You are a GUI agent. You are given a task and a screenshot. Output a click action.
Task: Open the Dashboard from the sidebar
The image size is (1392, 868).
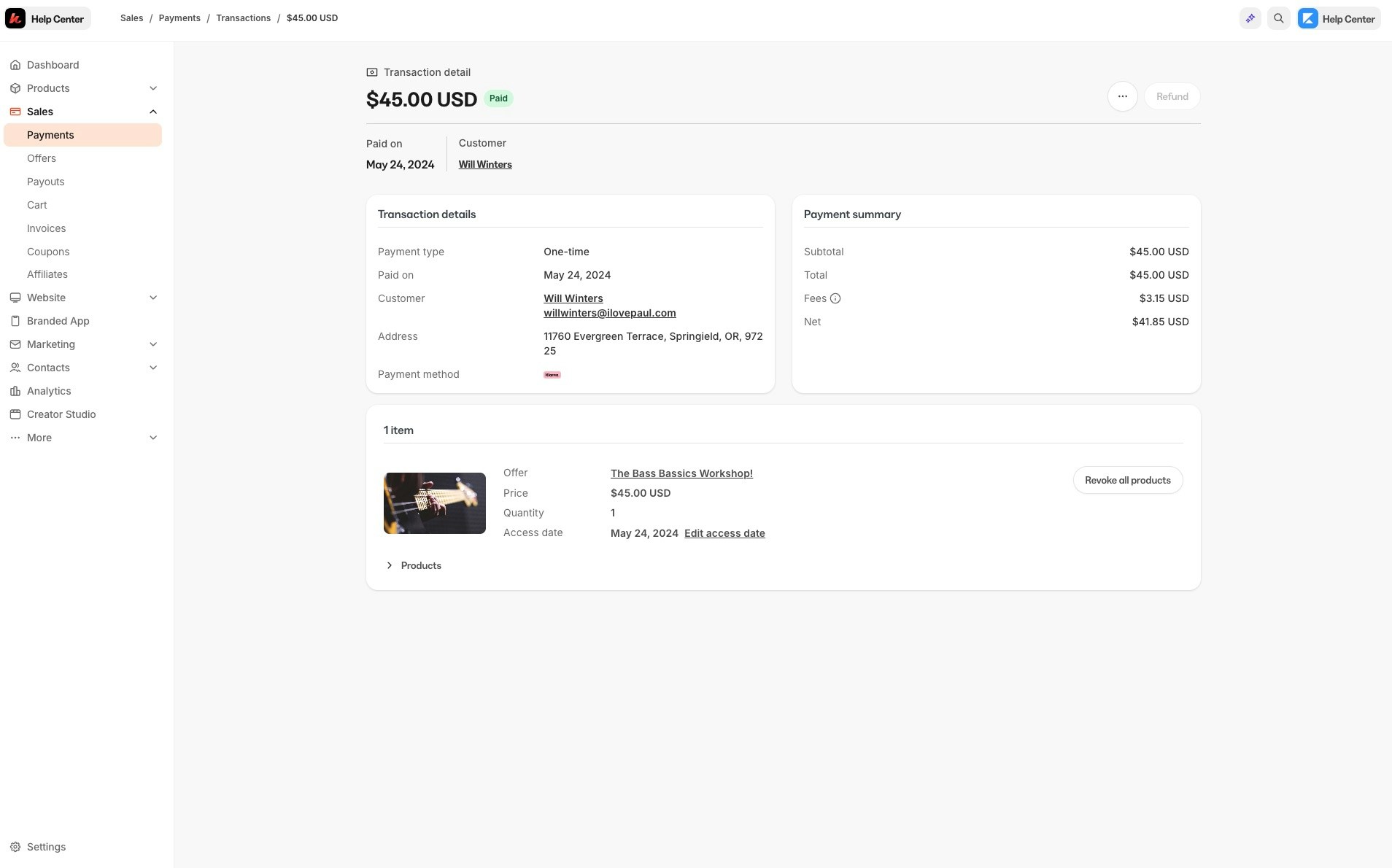53,65
